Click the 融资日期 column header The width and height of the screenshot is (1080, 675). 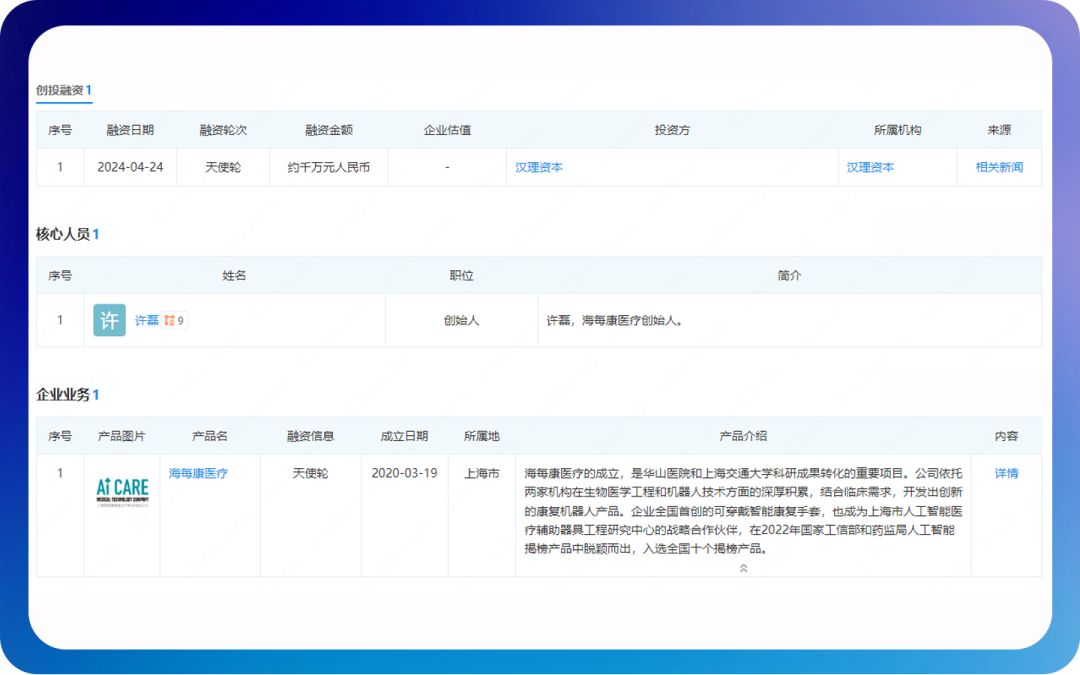(x=130, y=130)
